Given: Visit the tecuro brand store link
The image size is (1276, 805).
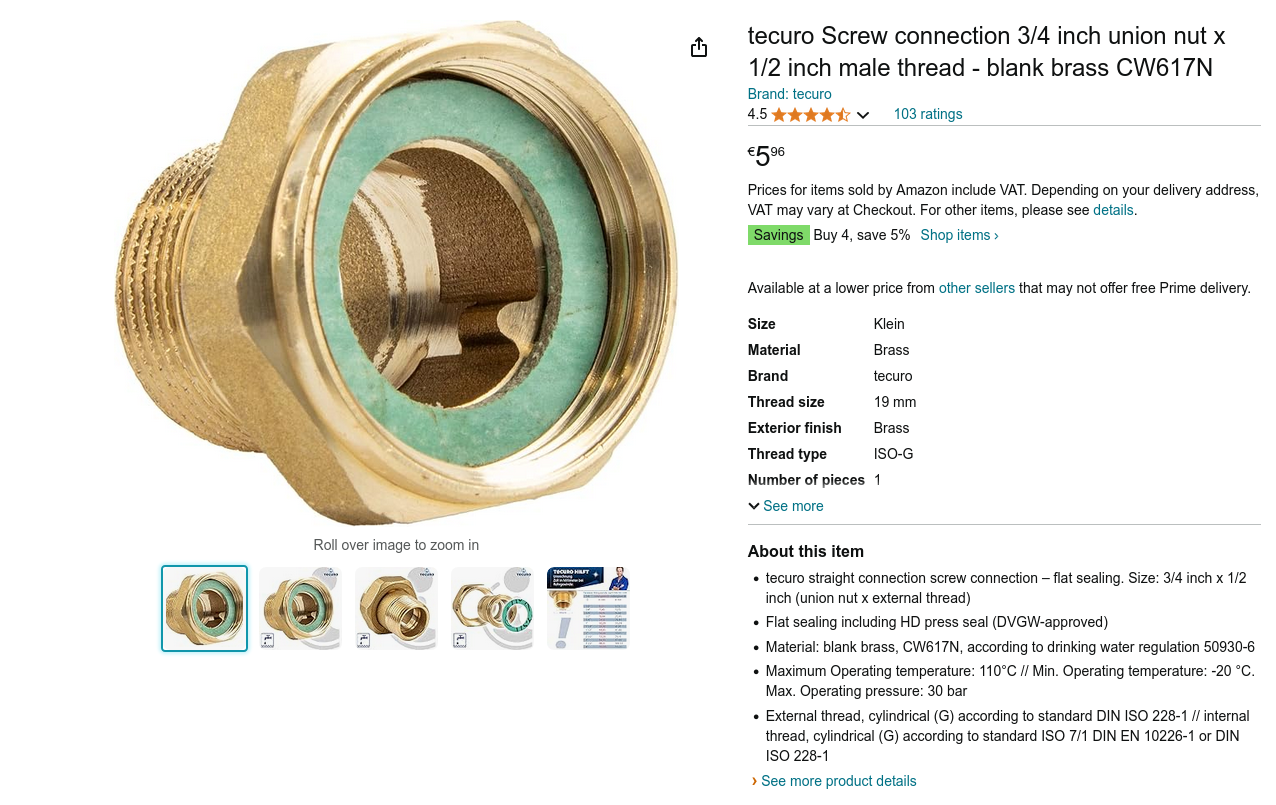Looking at the screenshot, I should click(789, 94).
